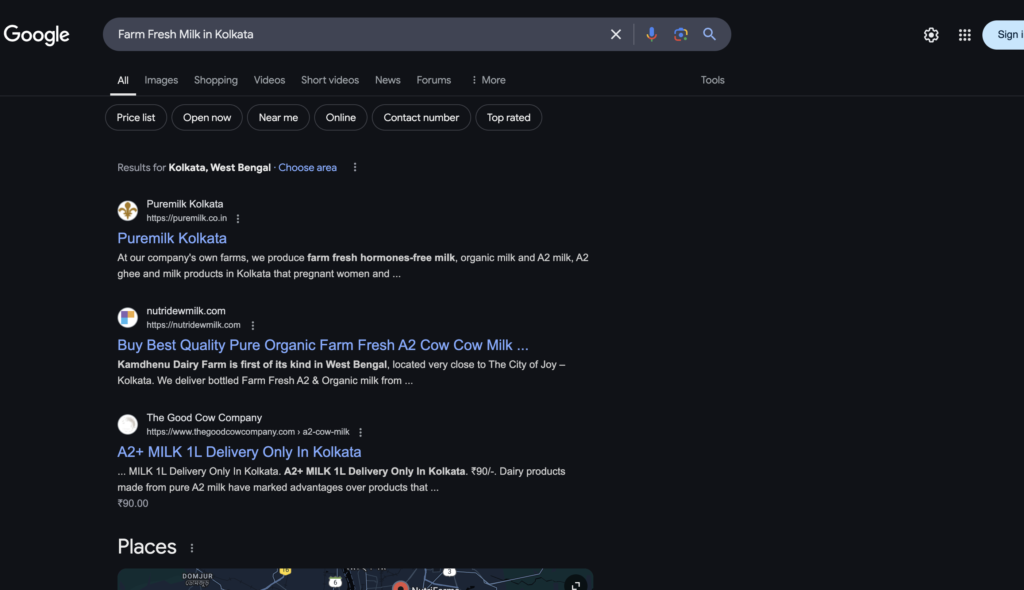Screen dimensions: 1024x590
Task: Switch to the Shopping tab
Action: click(x=216, y=80)
